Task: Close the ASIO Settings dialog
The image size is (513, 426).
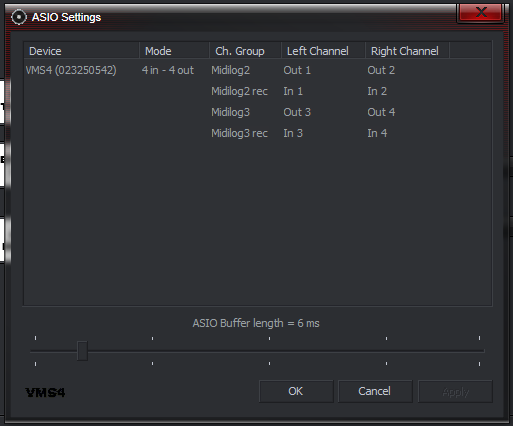Action: coord(481,13)
